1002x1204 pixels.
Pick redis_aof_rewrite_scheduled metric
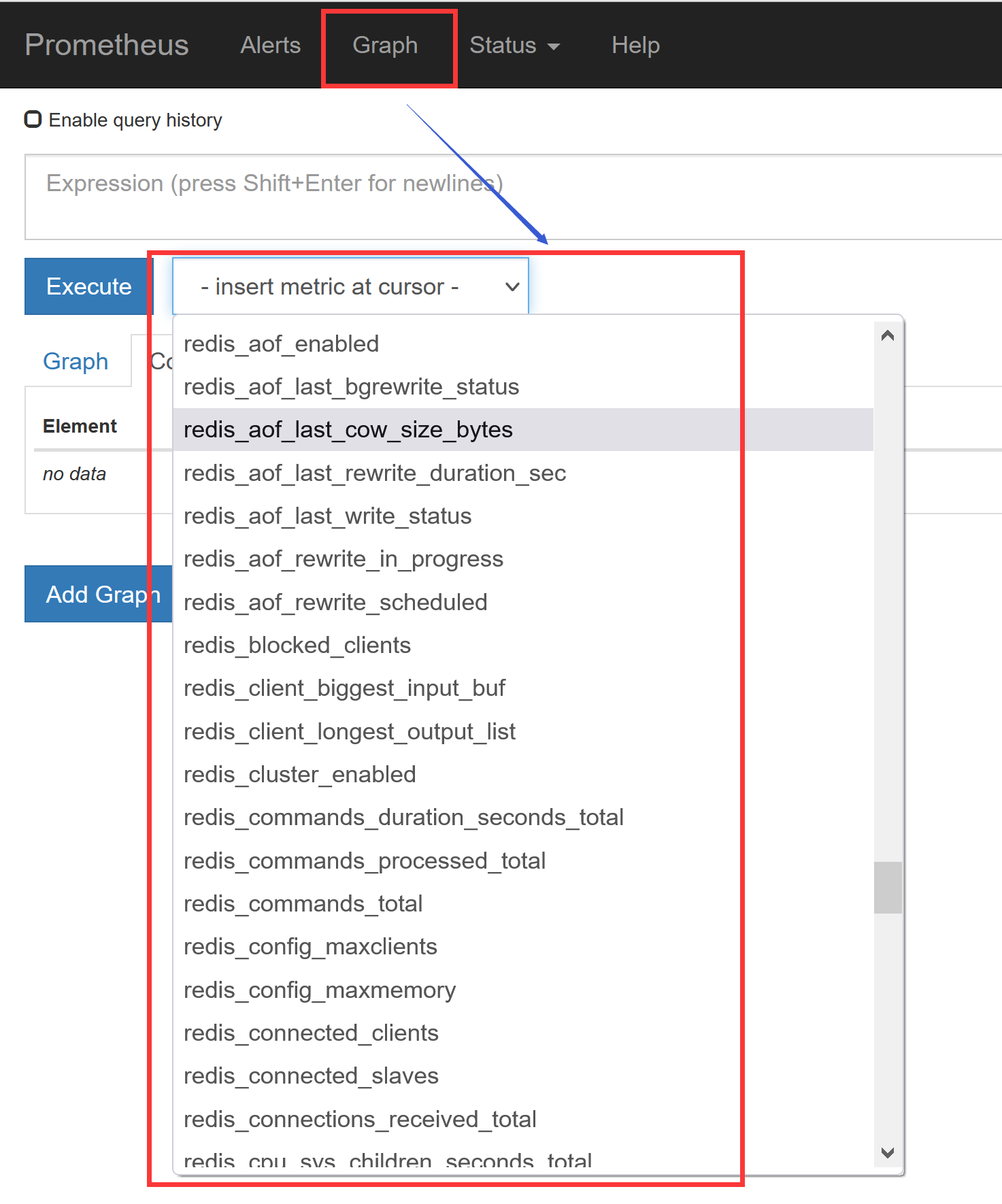pos(523,603)
